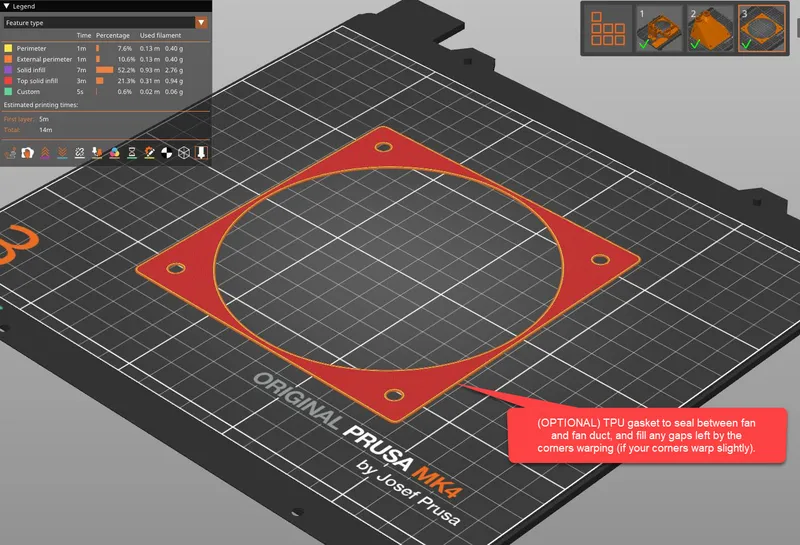Toggle Tool changes visibility icon

click(x=97, y=153)
